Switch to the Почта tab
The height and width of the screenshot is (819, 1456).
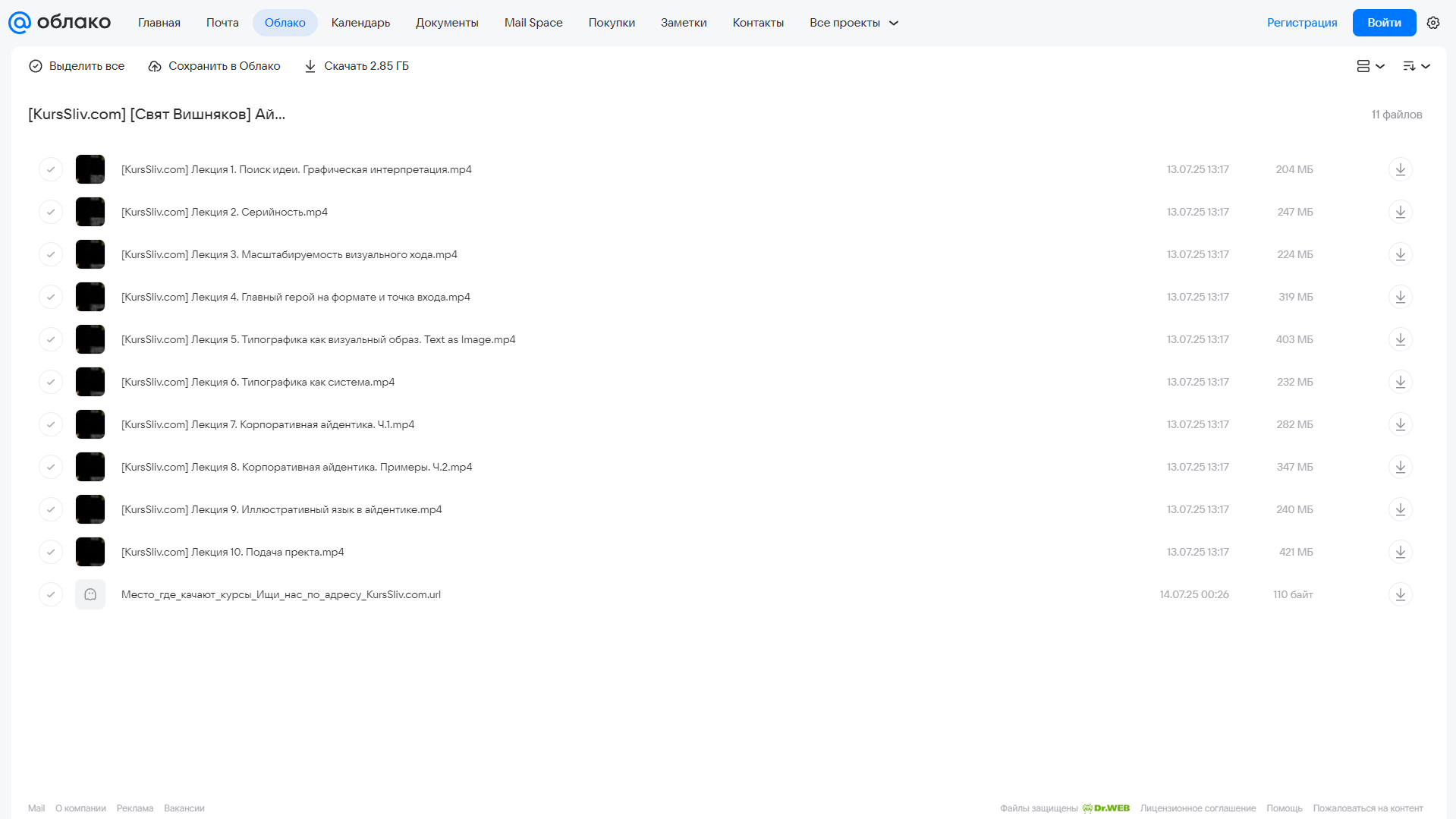click(222, 23)
